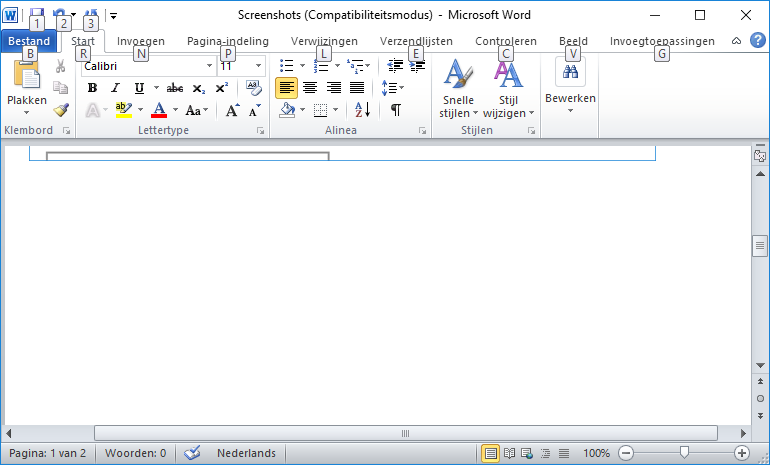This screenshot has width=770, height=465.
Task: Click the Shrink Font icon
Action: coord(254,110)
